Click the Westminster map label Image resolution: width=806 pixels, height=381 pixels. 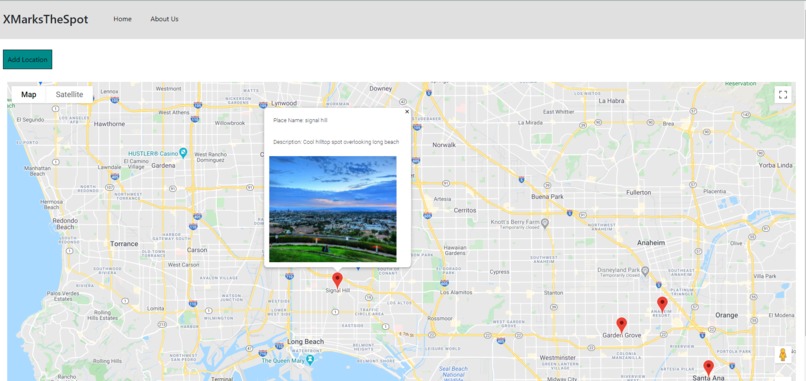558,357
